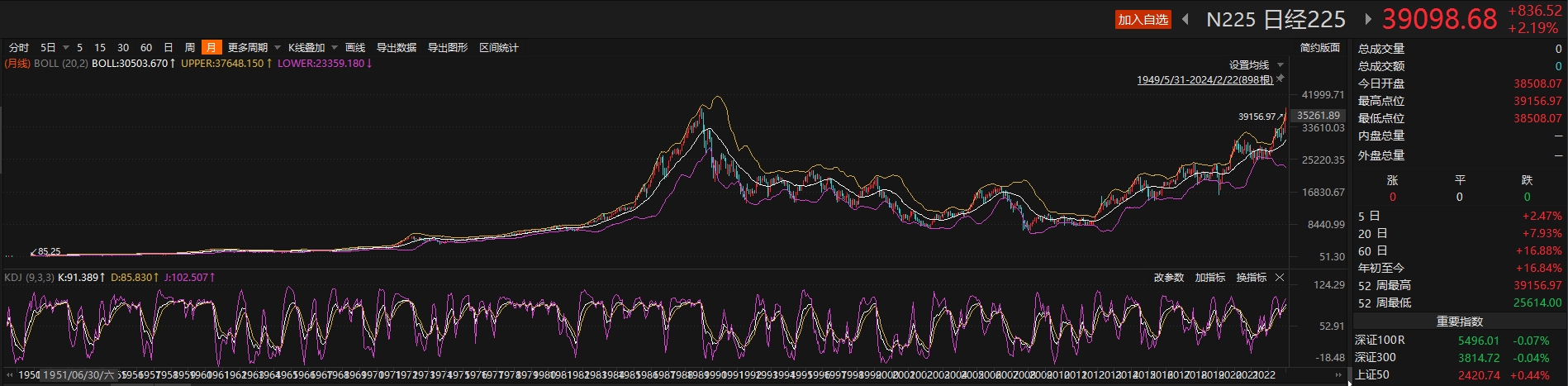Click 换指标 to switch indicator
The width and height of the screenshot is (1568, 386).
1251,278
